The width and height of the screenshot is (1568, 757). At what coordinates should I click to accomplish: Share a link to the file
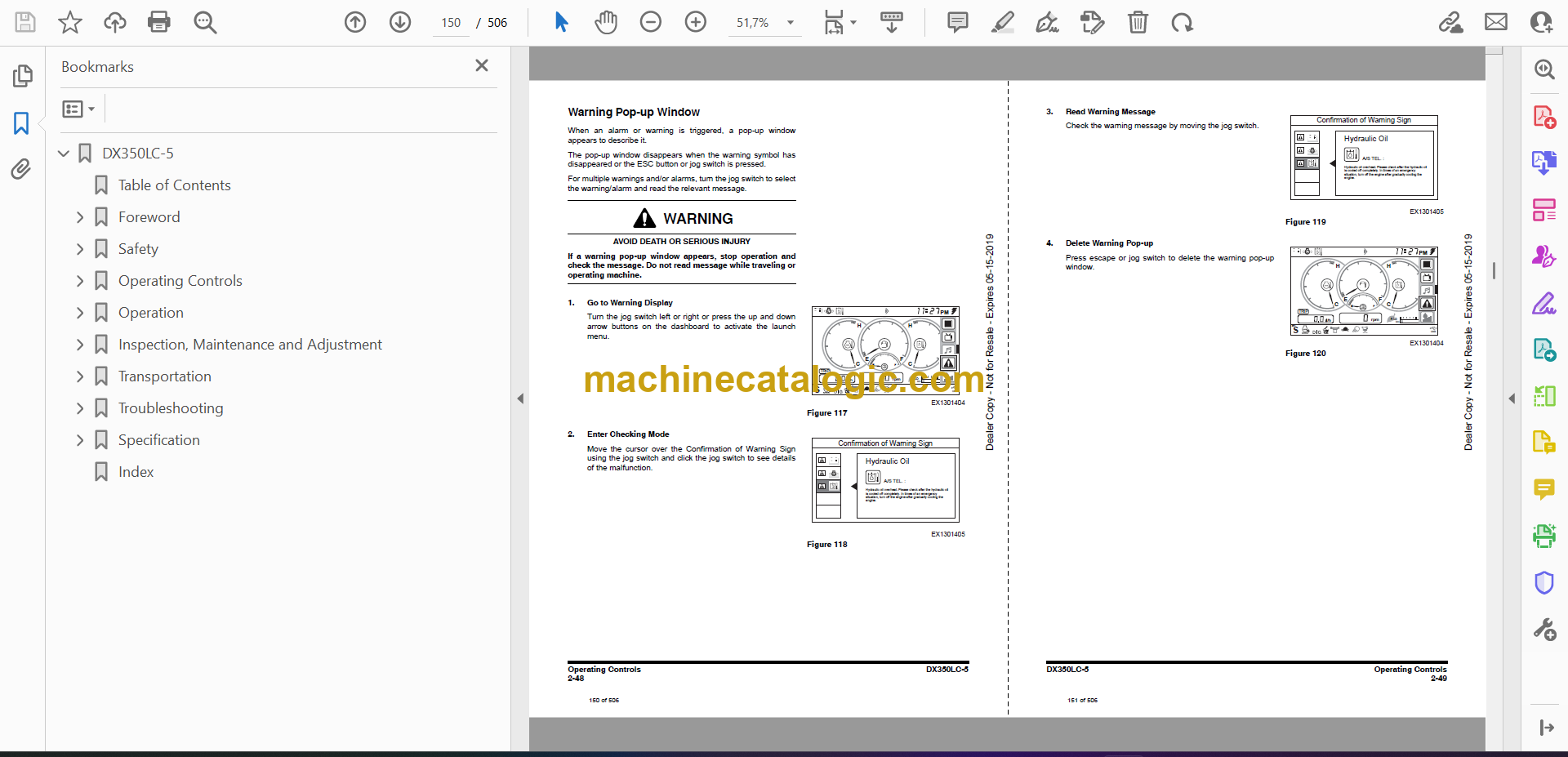(x=1451, y=22)
